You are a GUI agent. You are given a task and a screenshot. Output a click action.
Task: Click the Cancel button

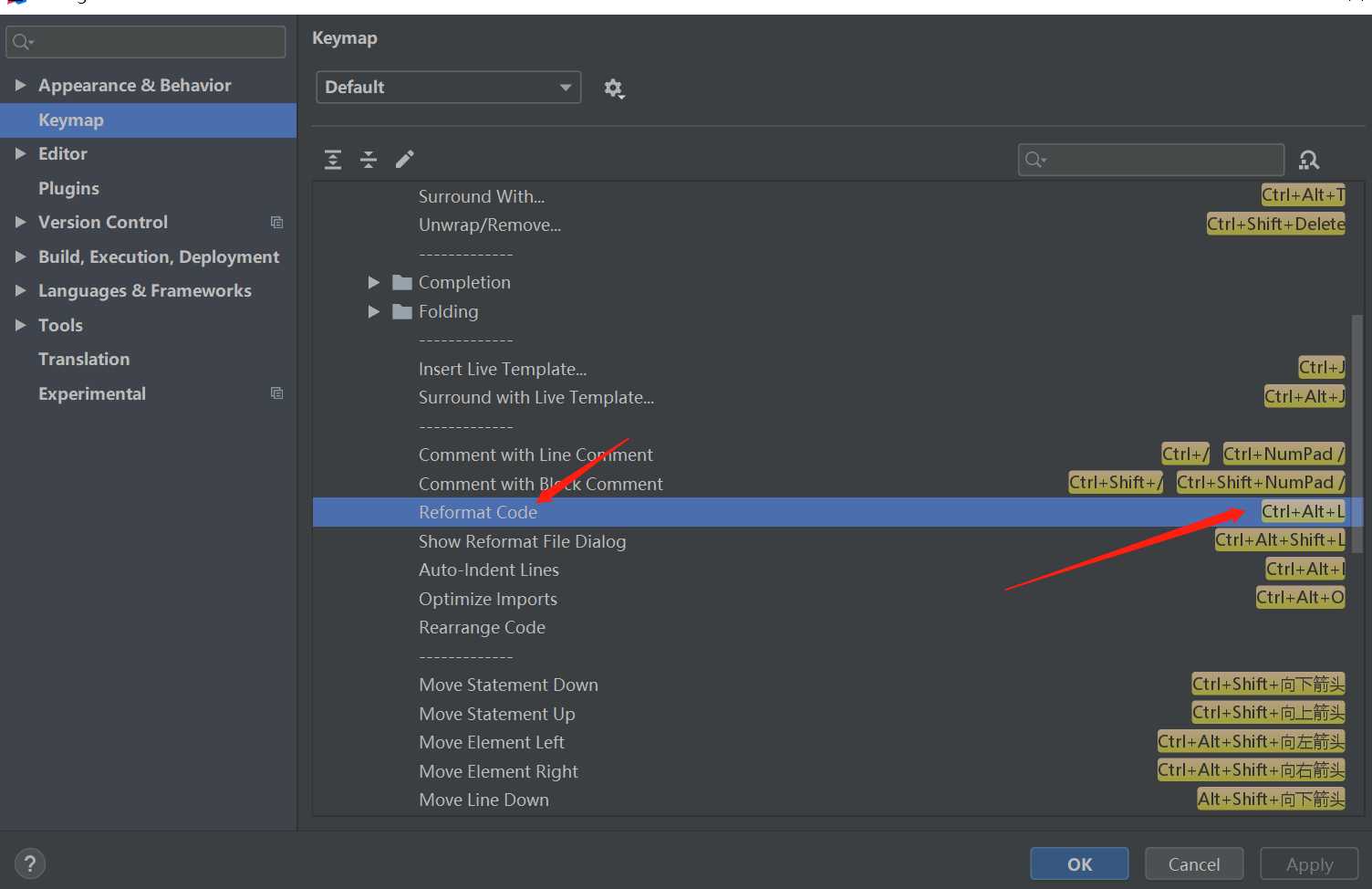pyautogui.click(x=1193, y=863)
